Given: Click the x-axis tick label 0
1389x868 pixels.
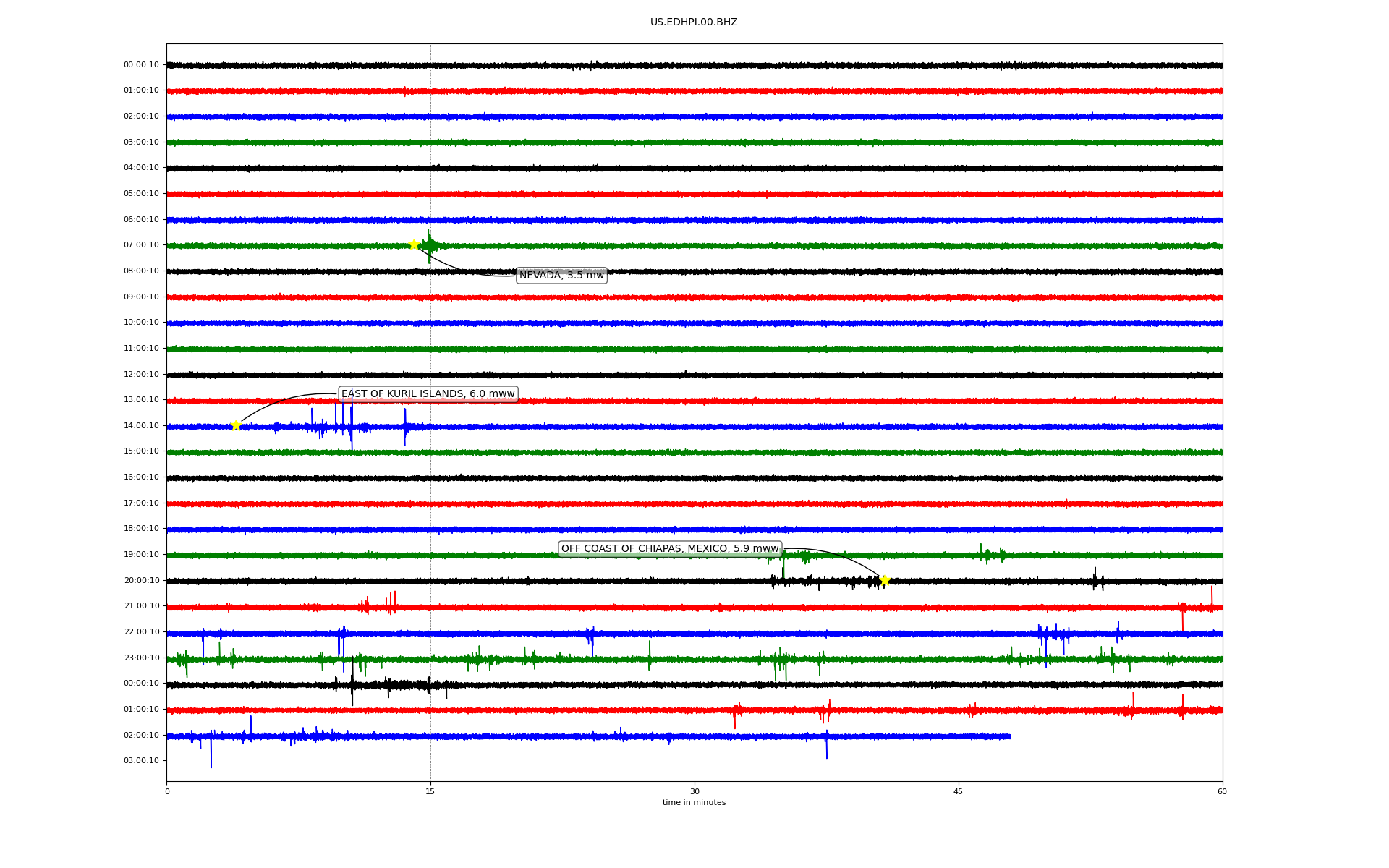Looking at the screenshot, I should (167, 792).
